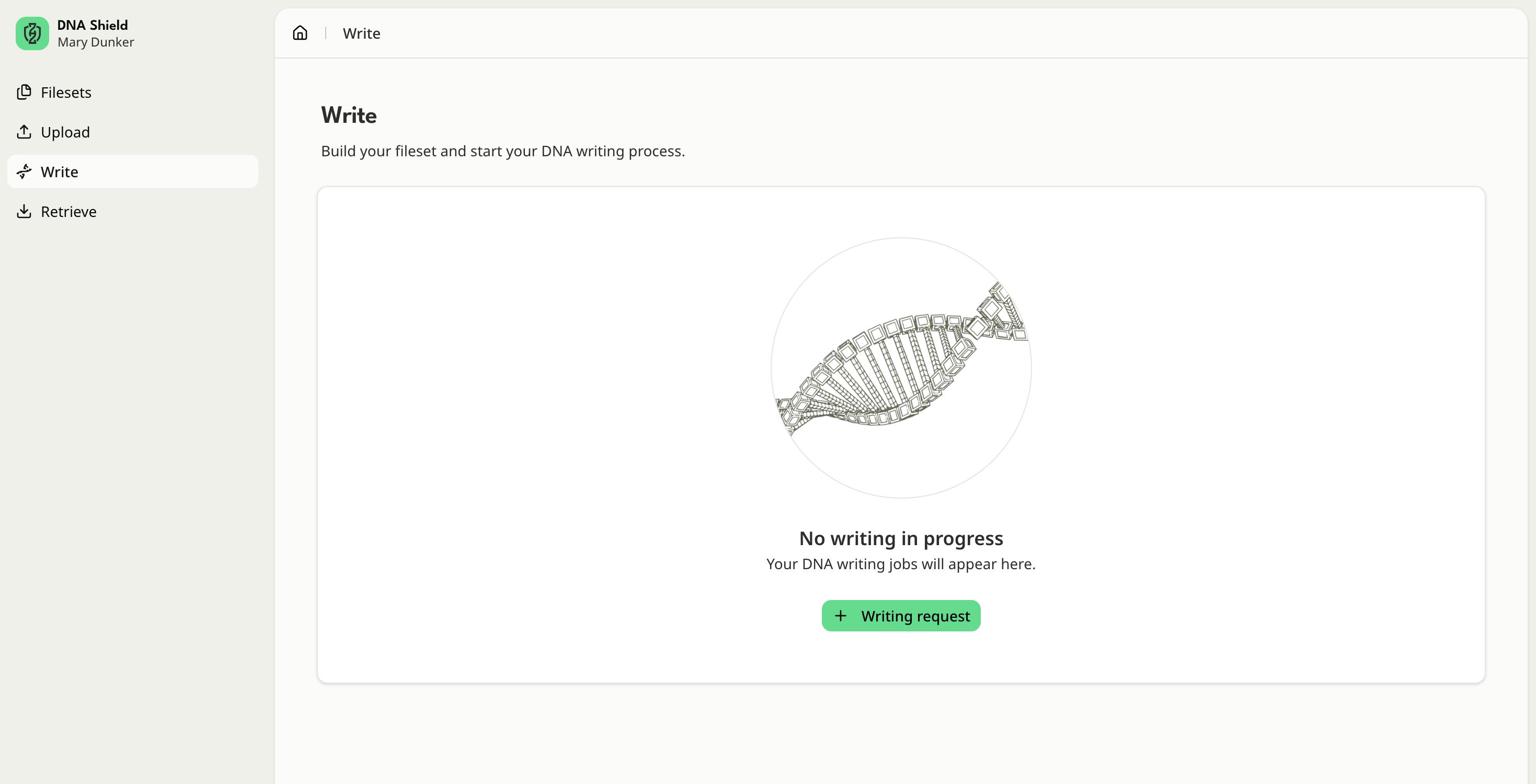Start a new Writing request
Screen dimensions: 1536x784
[901, 615]
